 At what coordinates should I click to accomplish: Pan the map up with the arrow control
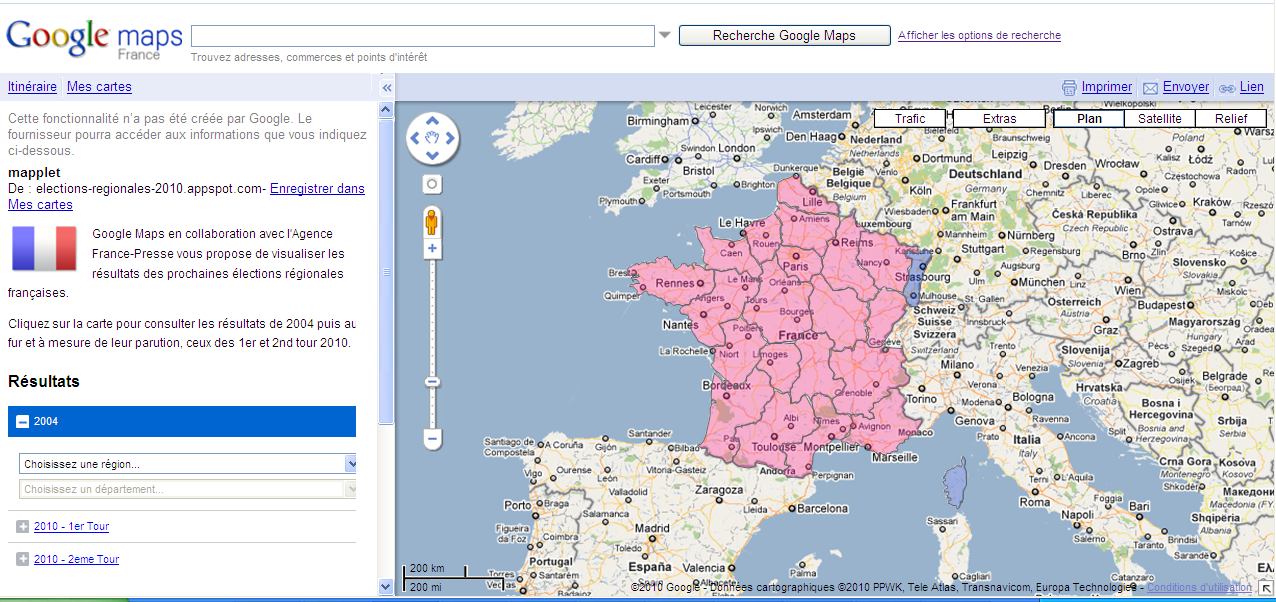coord(432,122)
